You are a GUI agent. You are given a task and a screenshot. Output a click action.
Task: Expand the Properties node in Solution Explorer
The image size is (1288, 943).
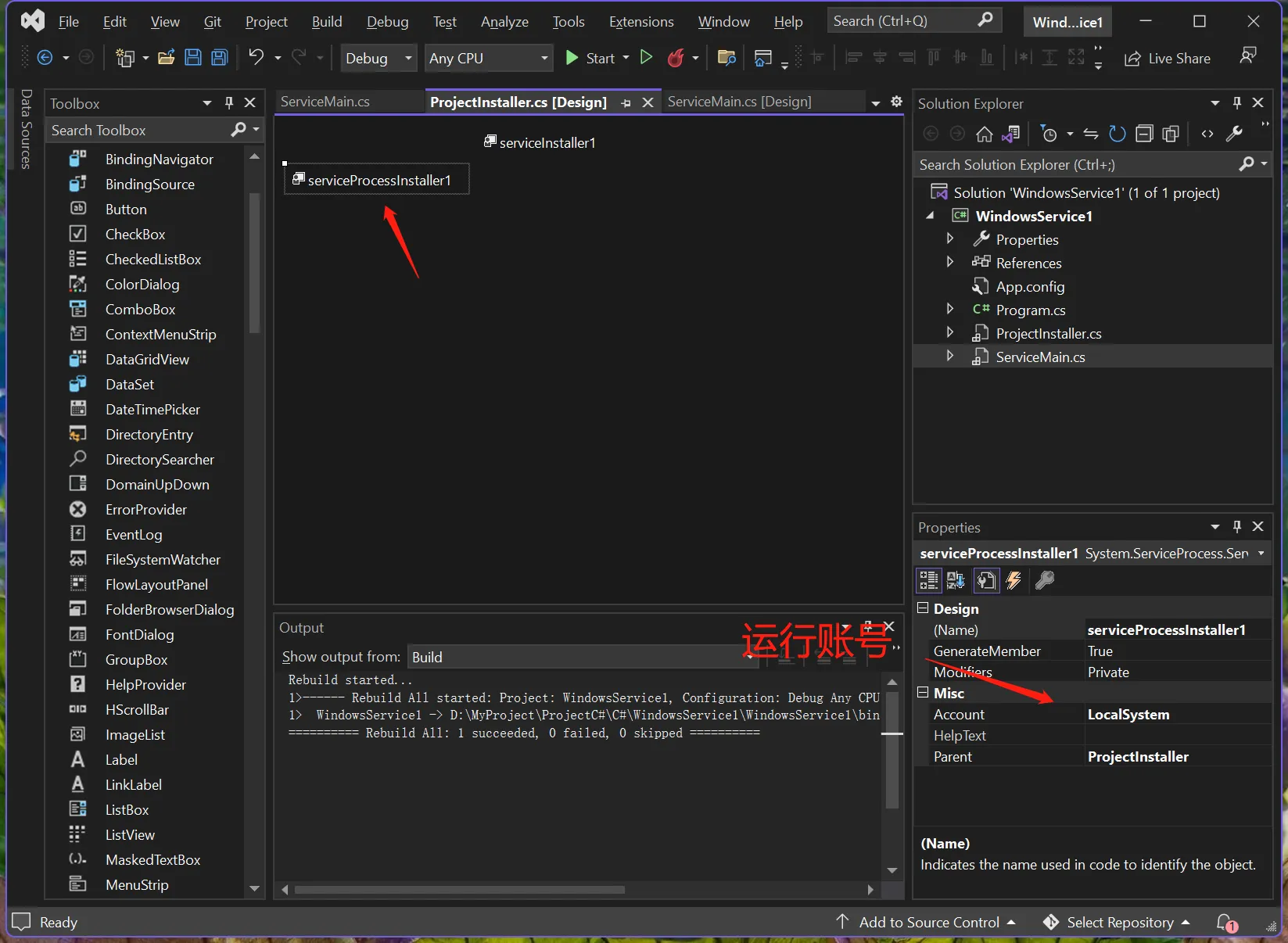click(950, 238)
